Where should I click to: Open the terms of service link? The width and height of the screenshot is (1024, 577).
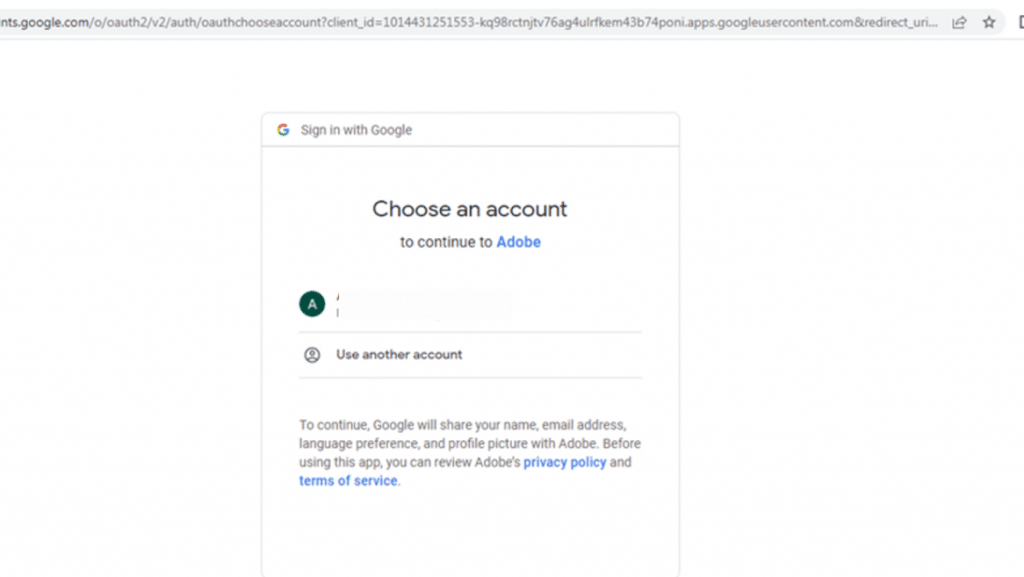[x=348, y=481]
